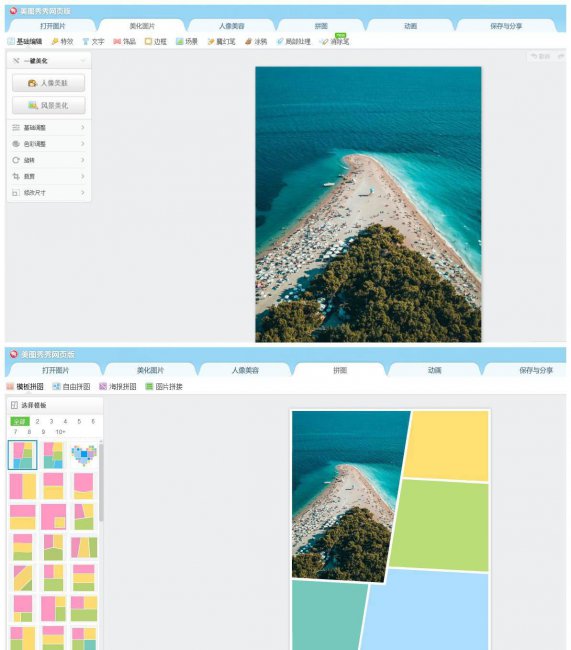
Task: Click the undo 撤销 arrow above canvas
Action: [x=541, y=56]
